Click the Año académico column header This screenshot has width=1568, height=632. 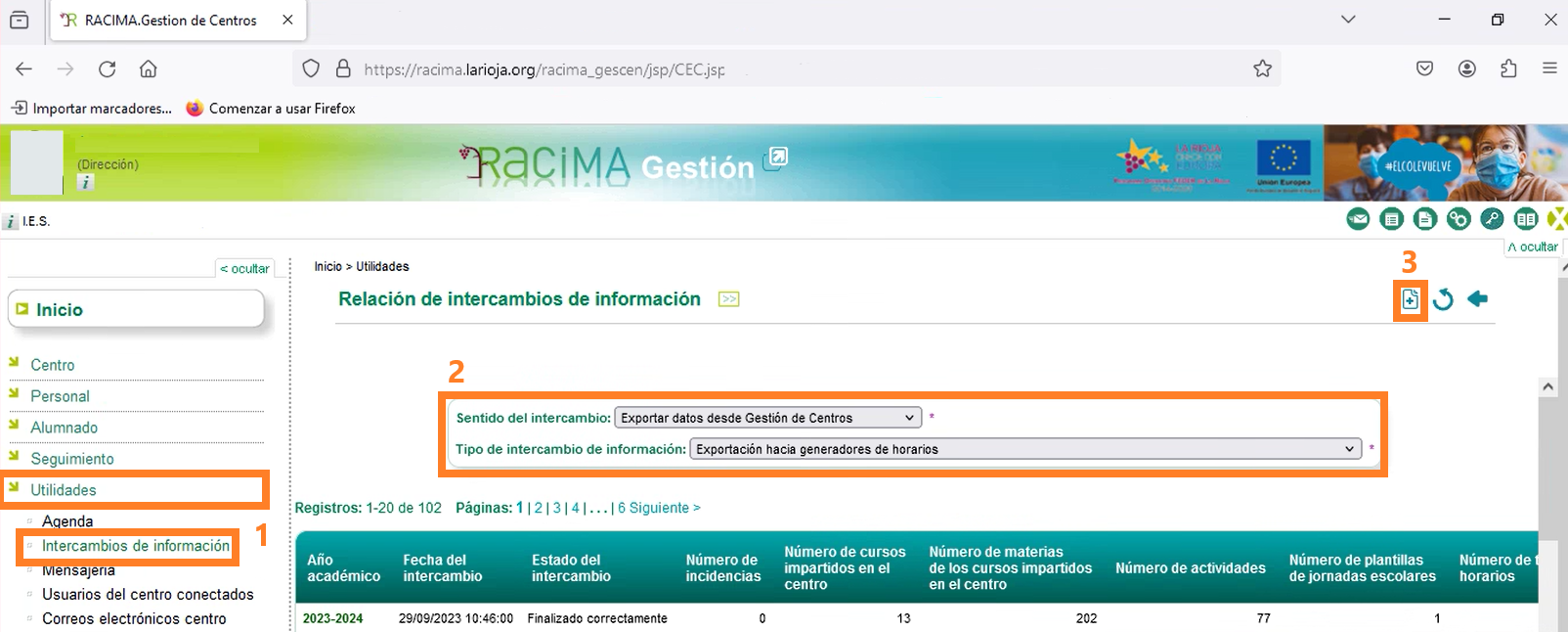point(343,567)
